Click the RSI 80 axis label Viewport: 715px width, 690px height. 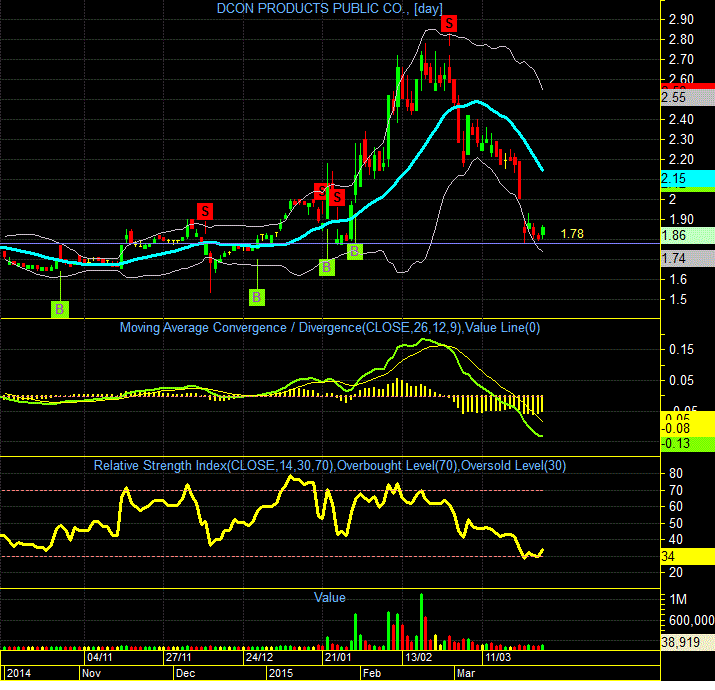676,473
